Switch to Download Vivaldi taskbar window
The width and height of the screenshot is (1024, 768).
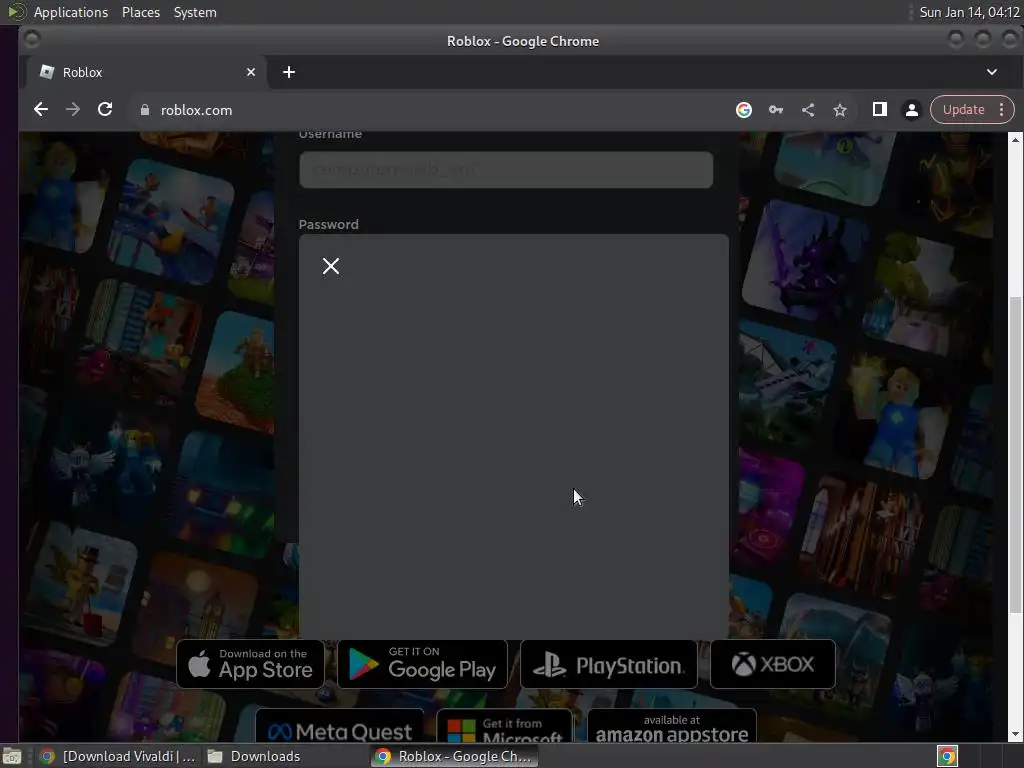tap(118, 756)
